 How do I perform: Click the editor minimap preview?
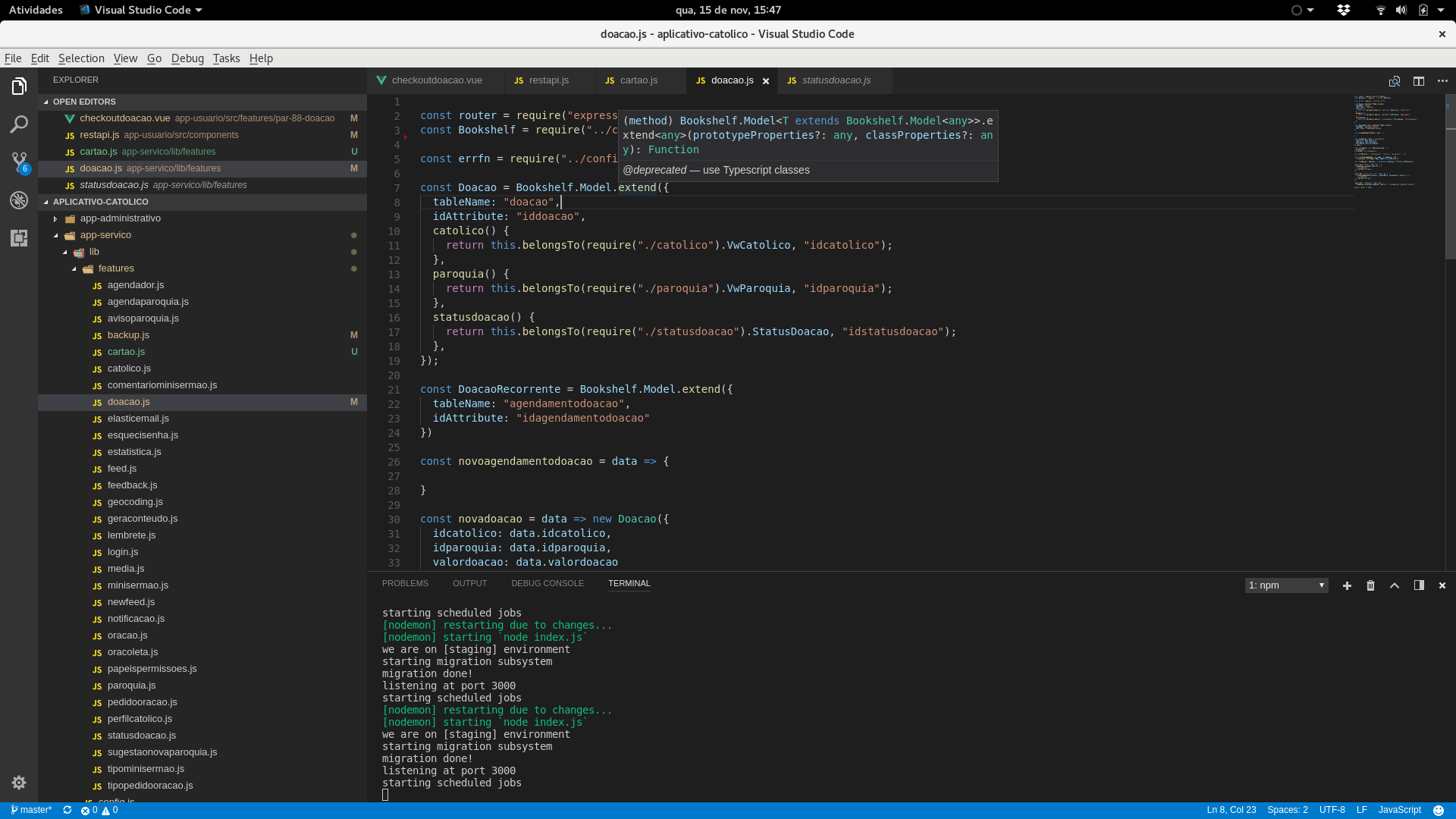pos(1399,143)
